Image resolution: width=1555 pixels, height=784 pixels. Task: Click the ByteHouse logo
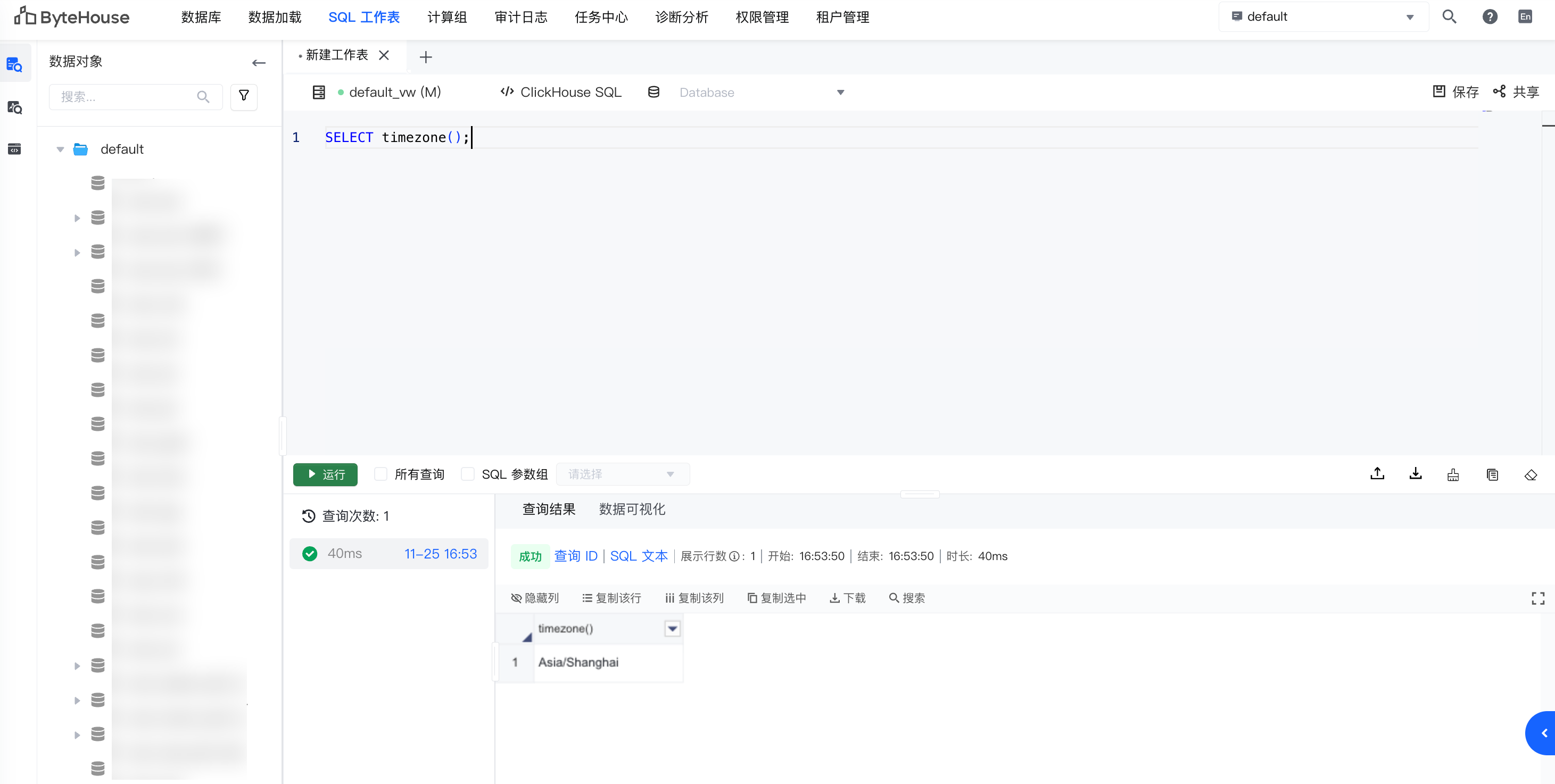(x=72, y=17)
